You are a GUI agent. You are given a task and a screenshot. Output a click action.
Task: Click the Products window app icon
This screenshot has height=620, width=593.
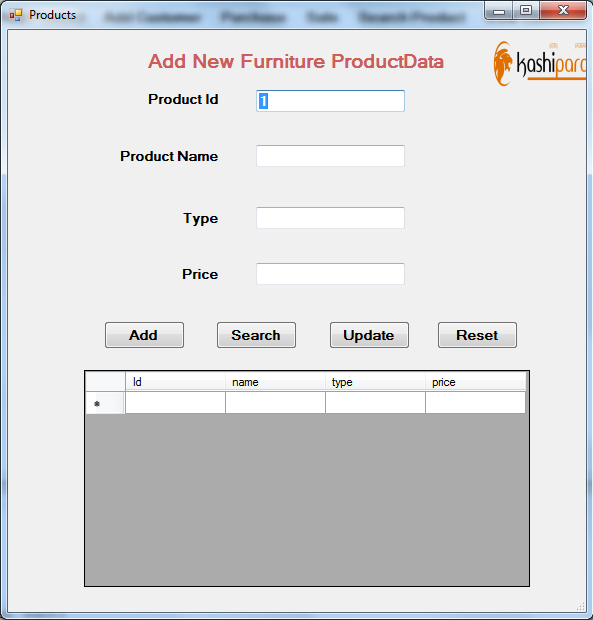15,15
